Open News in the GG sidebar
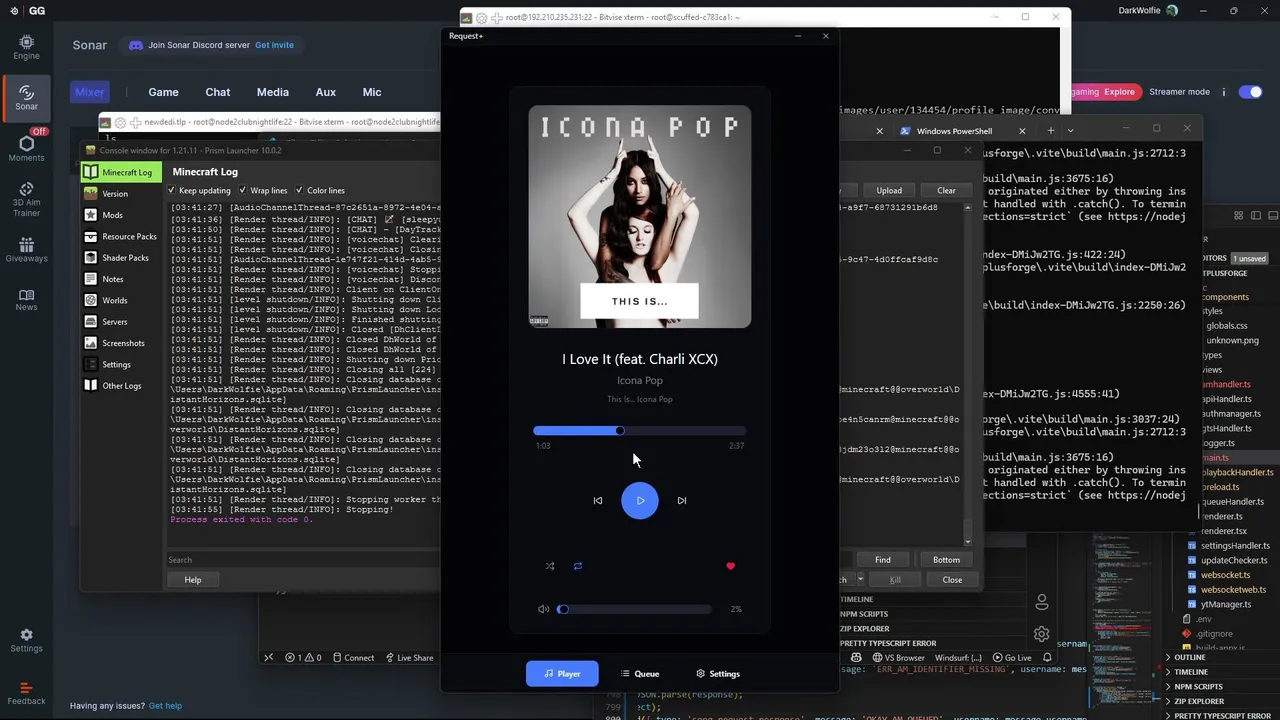Viewport: 1280px width, 720px height. 26,300
